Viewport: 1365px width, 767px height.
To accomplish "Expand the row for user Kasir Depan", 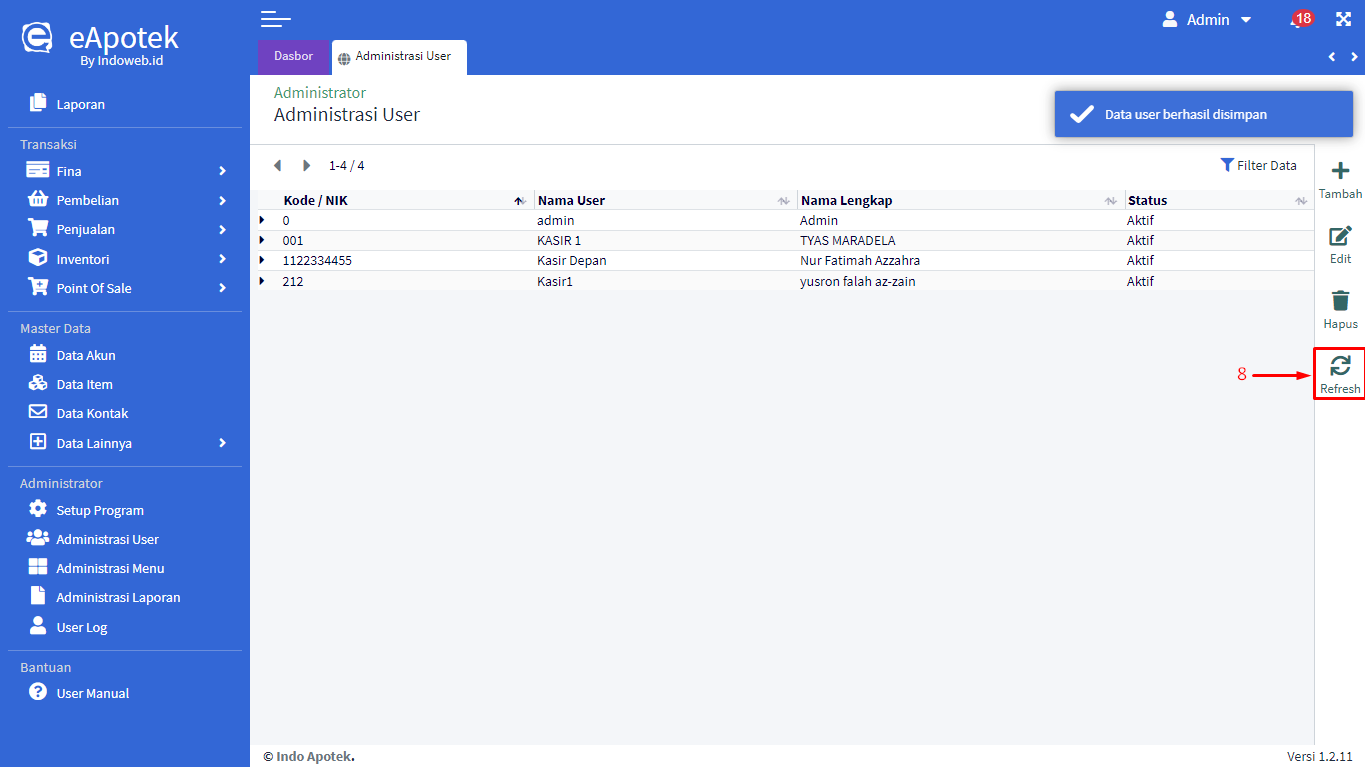I will pyautogui.click(x=262, y=260).
